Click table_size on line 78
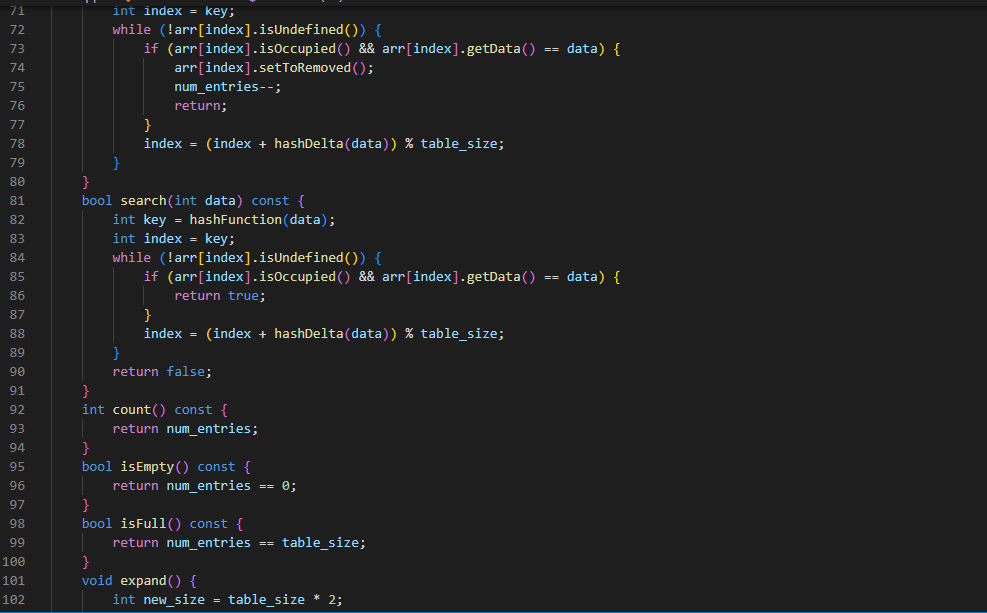This screenshot has height=613, width=987. (459, 143)
